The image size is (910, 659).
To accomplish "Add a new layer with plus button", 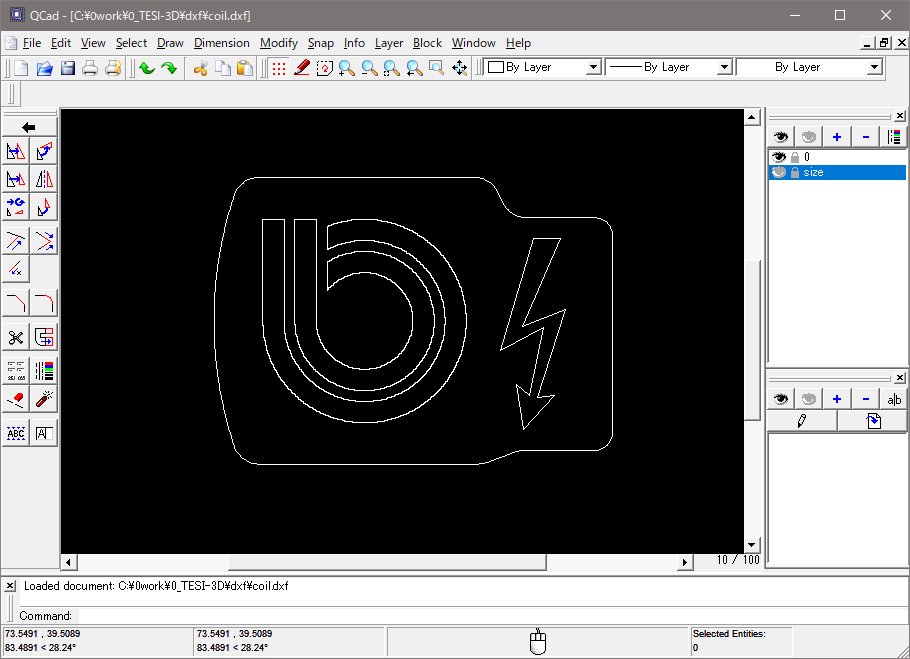I will 837,137.
